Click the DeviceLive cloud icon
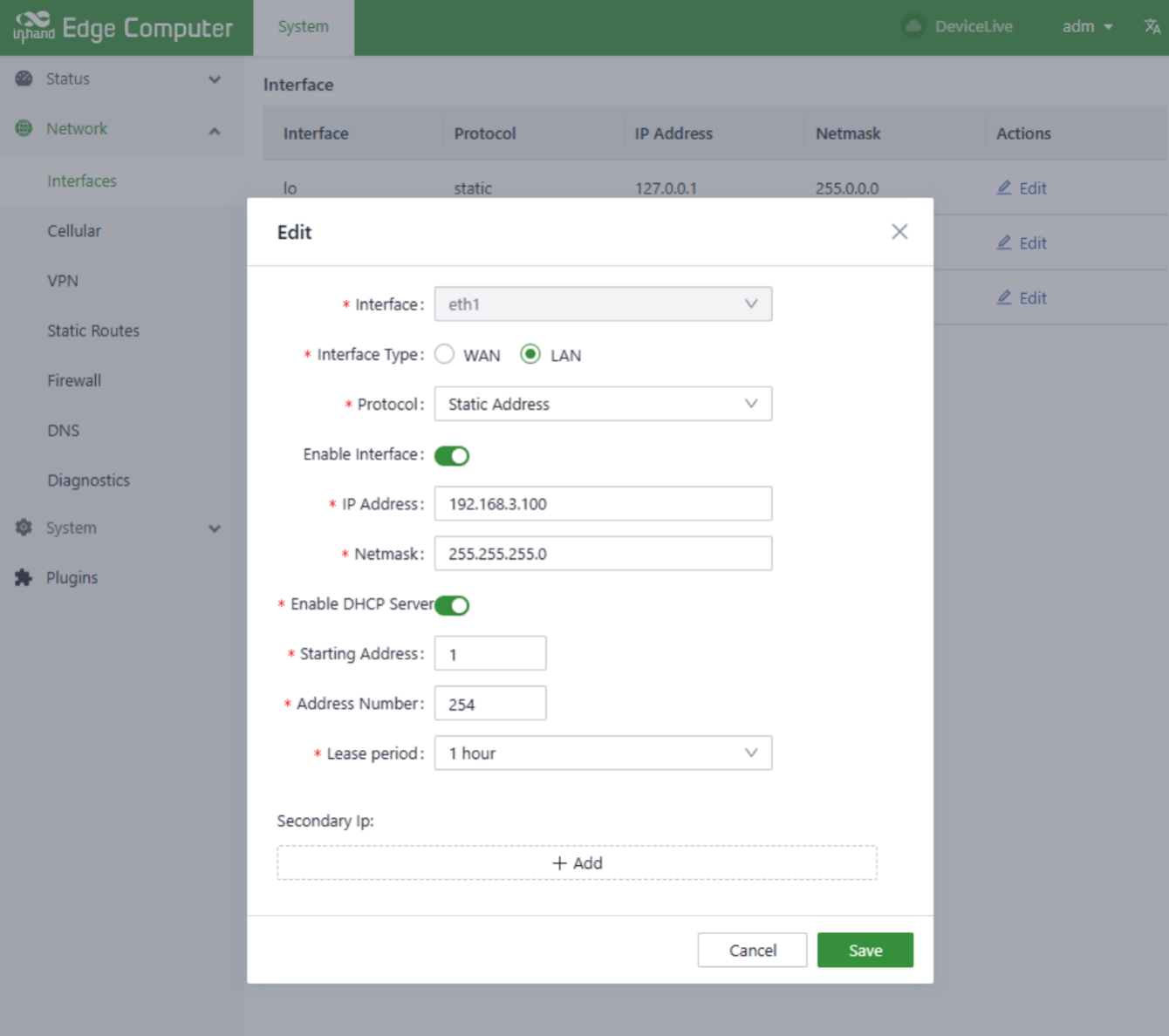The height and width of the screenshot is (1036, 1169). pyautogui.click(x=913, y=26)
